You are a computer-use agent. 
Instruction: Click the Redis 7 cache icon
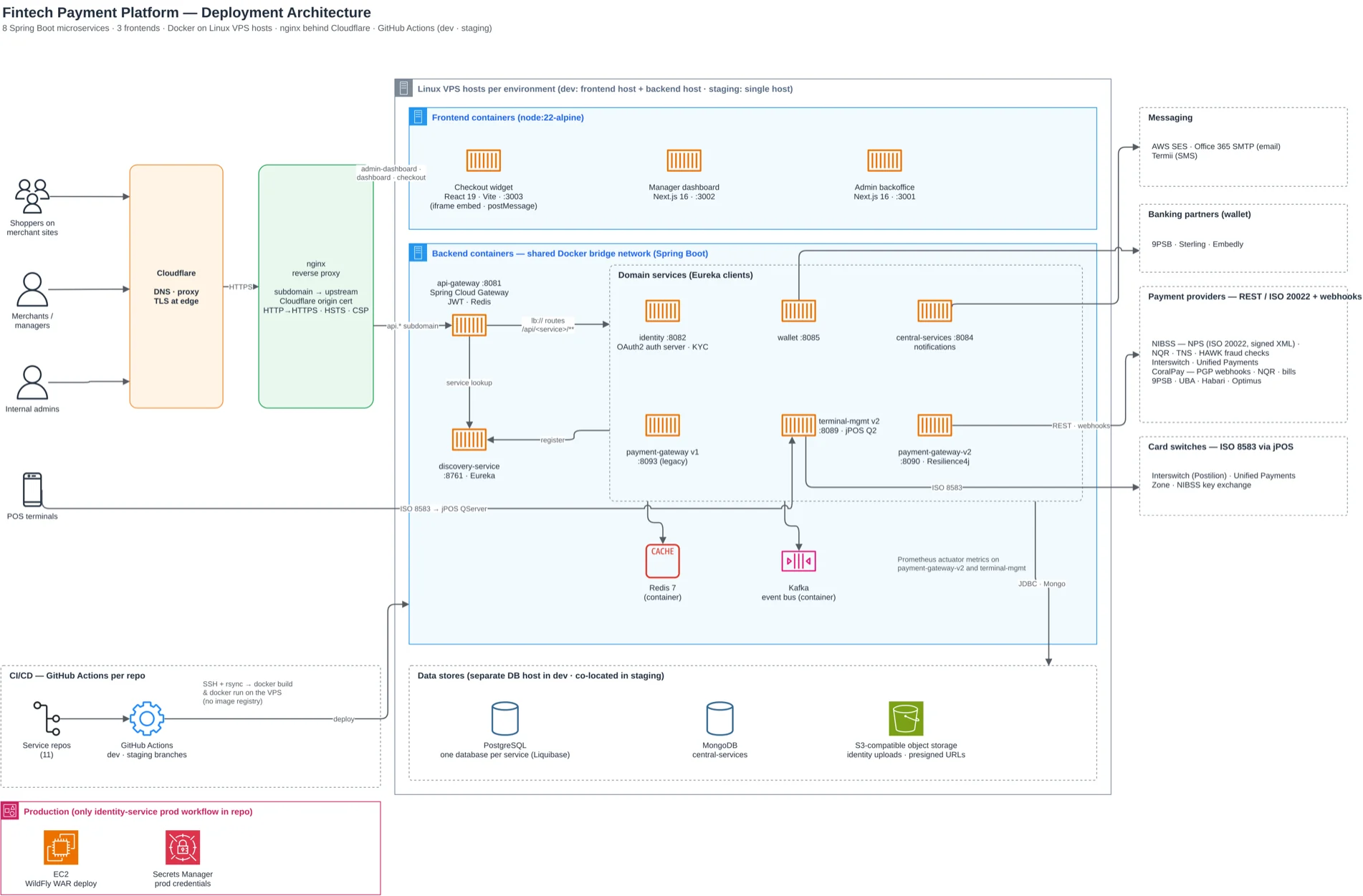(662, 561)
